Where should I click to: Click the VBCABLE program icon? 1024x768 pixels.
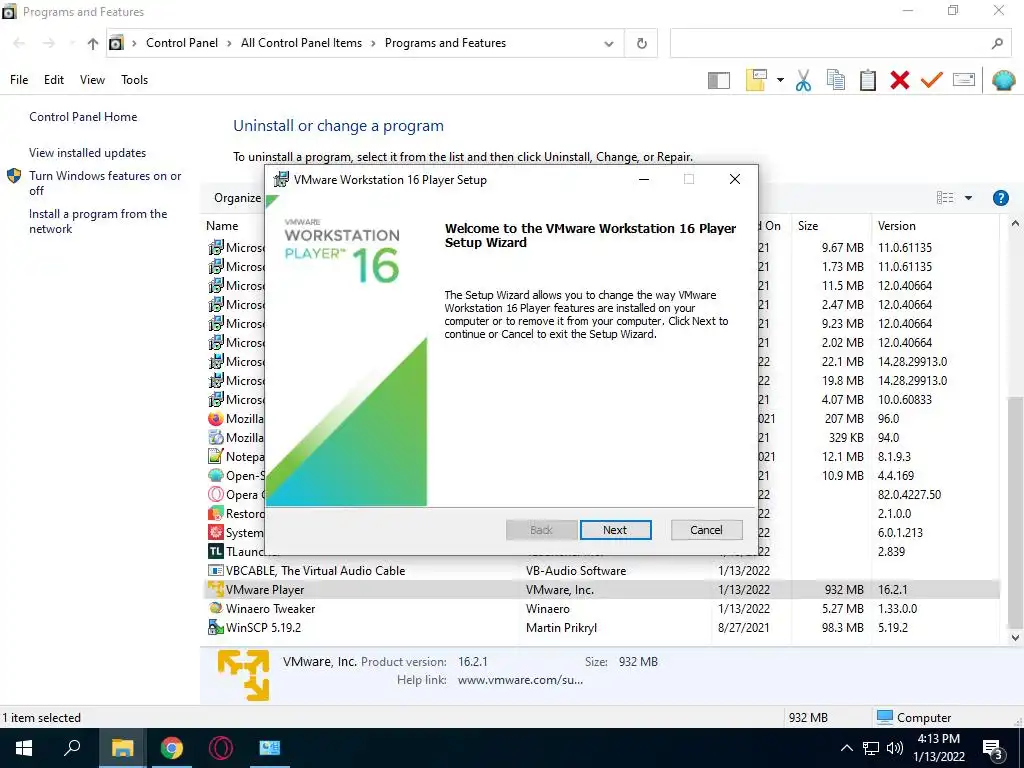[216, 570]
